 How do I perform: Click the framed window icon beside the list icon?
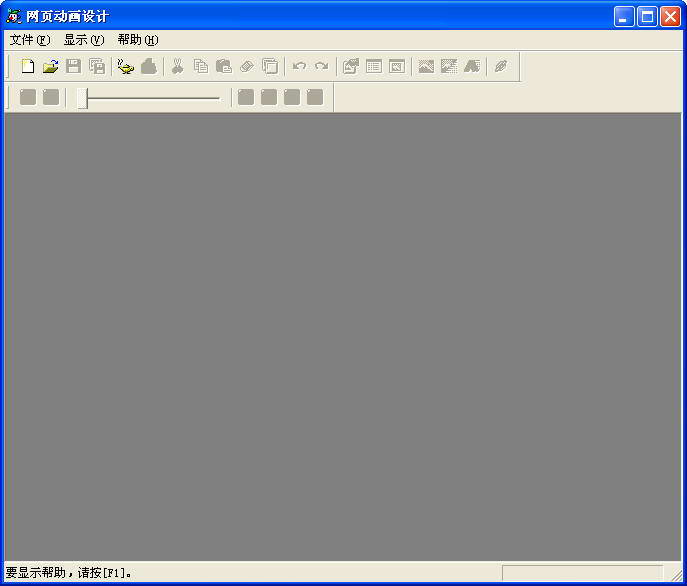coord(397,67)
